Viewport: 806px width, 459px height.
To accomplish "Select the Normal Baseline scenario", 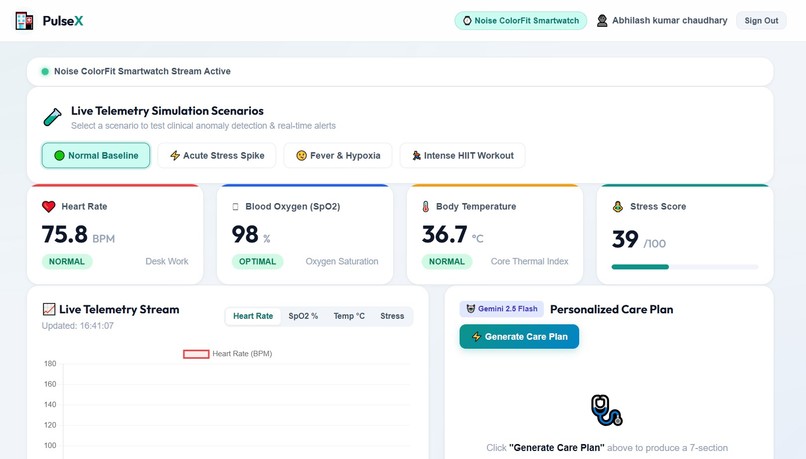I will coord(96,155).
